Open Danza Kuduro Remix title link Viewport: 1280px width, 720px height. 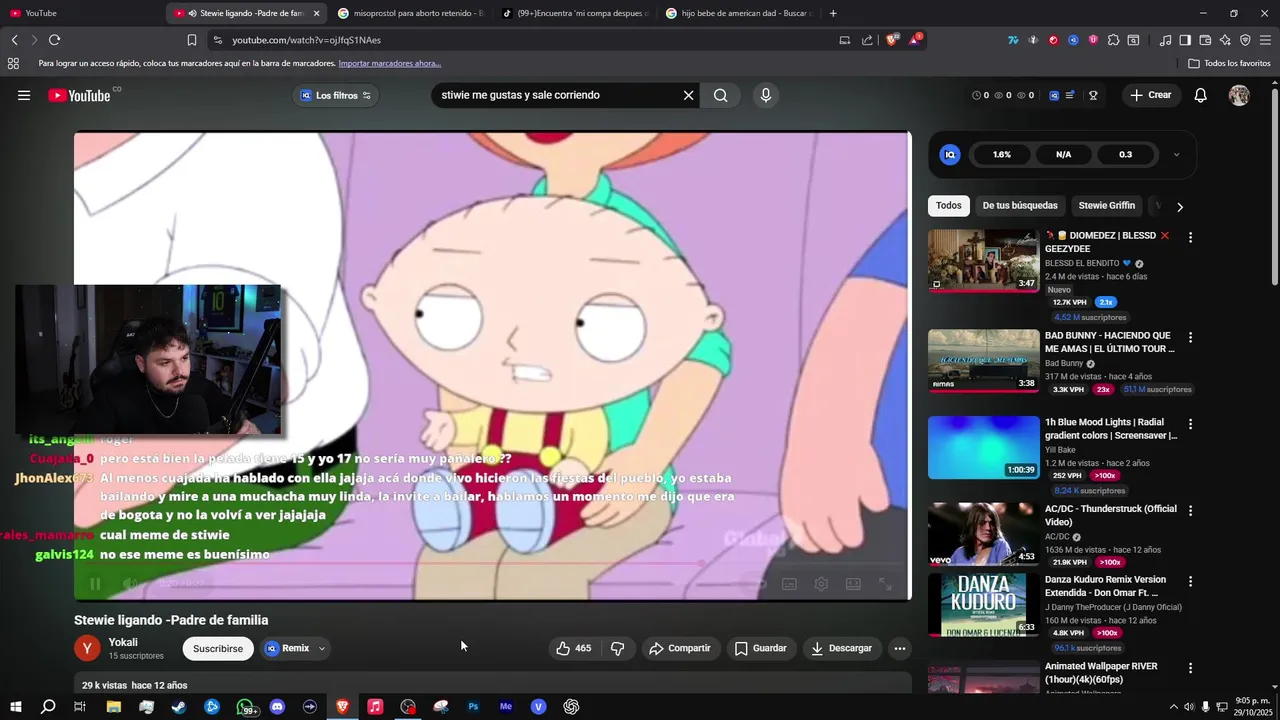tap(1106, 585)
